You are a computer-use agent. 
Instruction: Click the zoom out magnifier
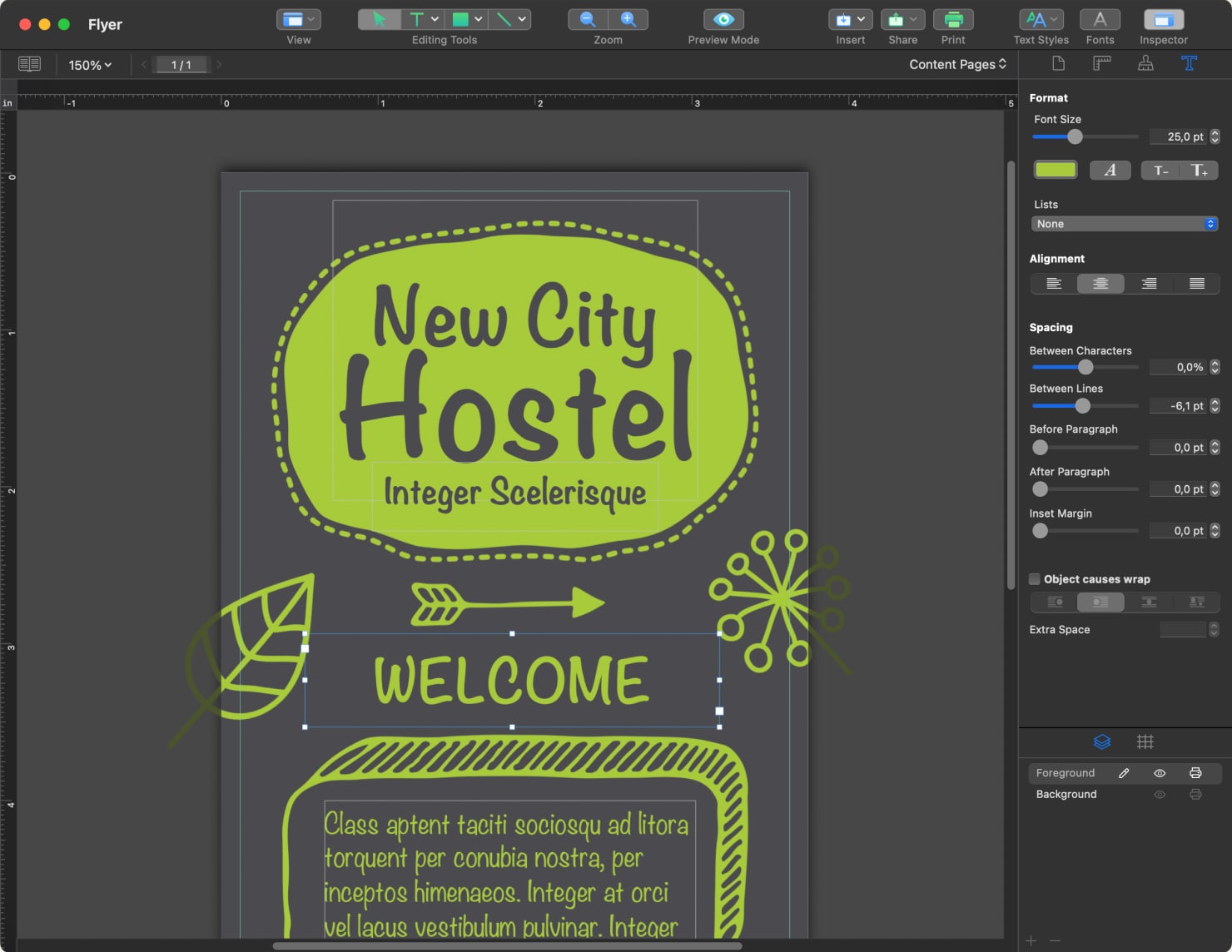pyautogui.click(x=588, y=19)
